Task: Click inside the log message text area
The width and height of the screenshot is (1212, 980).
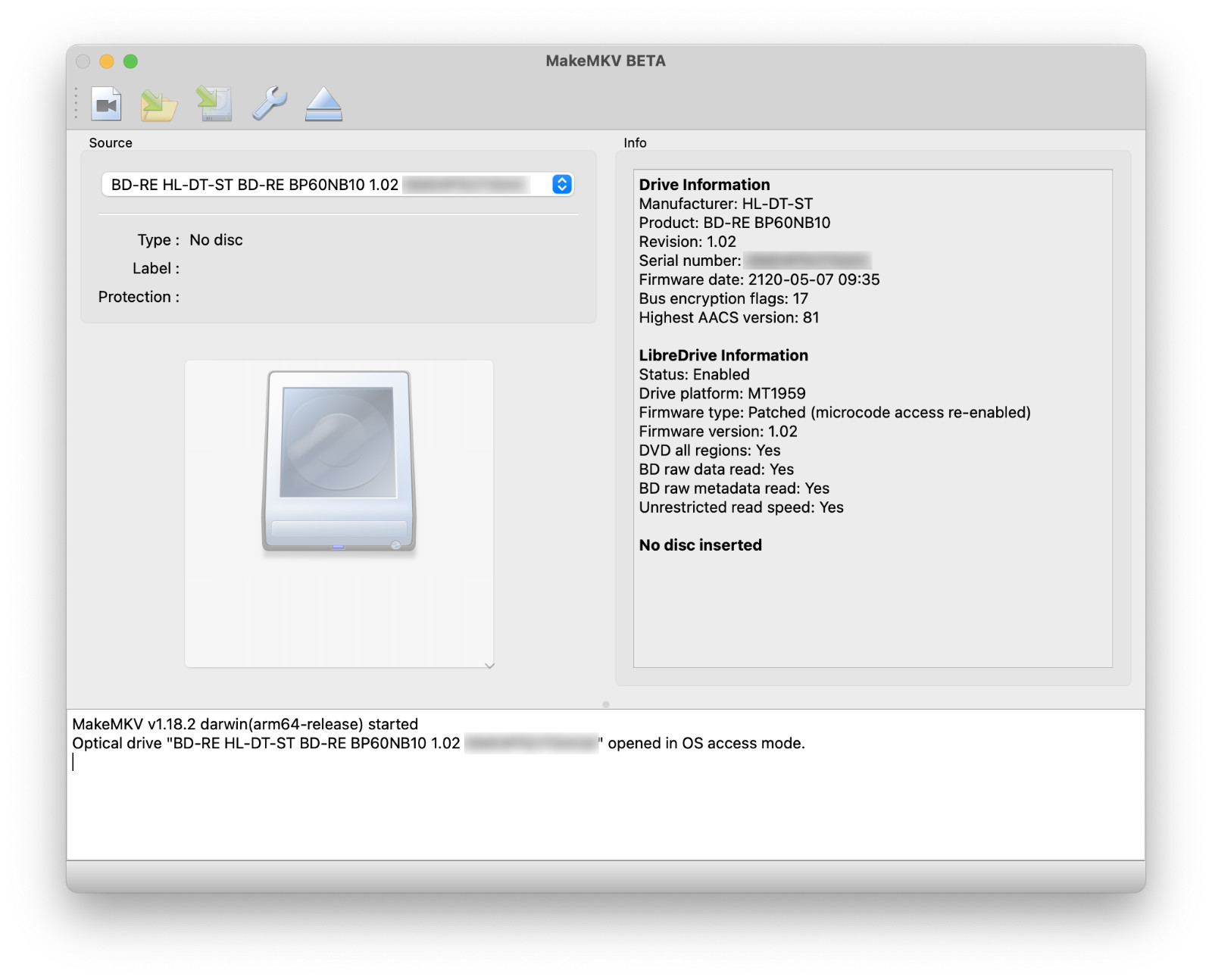Action: point(606,803)
